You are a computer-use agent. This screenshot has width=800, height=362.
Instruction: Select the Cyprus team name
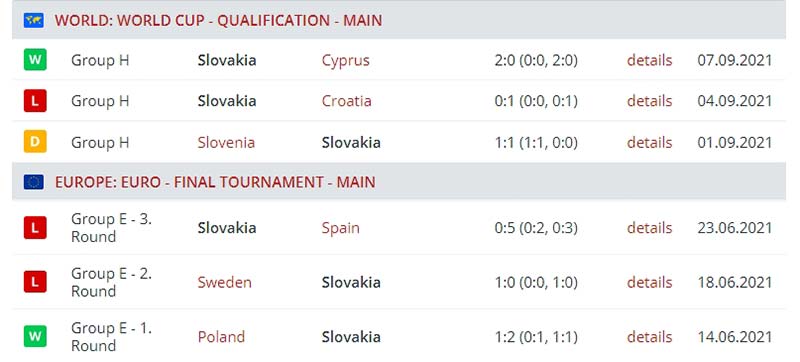(345, 61)
